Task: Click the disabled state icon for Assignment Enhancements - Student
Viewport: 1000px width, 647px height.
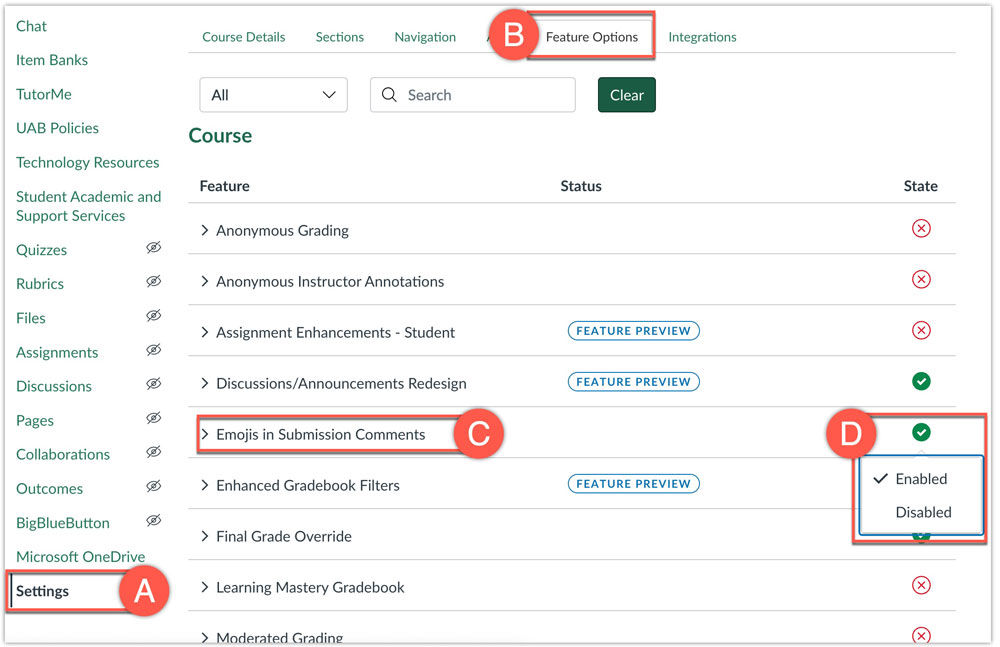Action: pyautogui.click(x=921, y=331)
